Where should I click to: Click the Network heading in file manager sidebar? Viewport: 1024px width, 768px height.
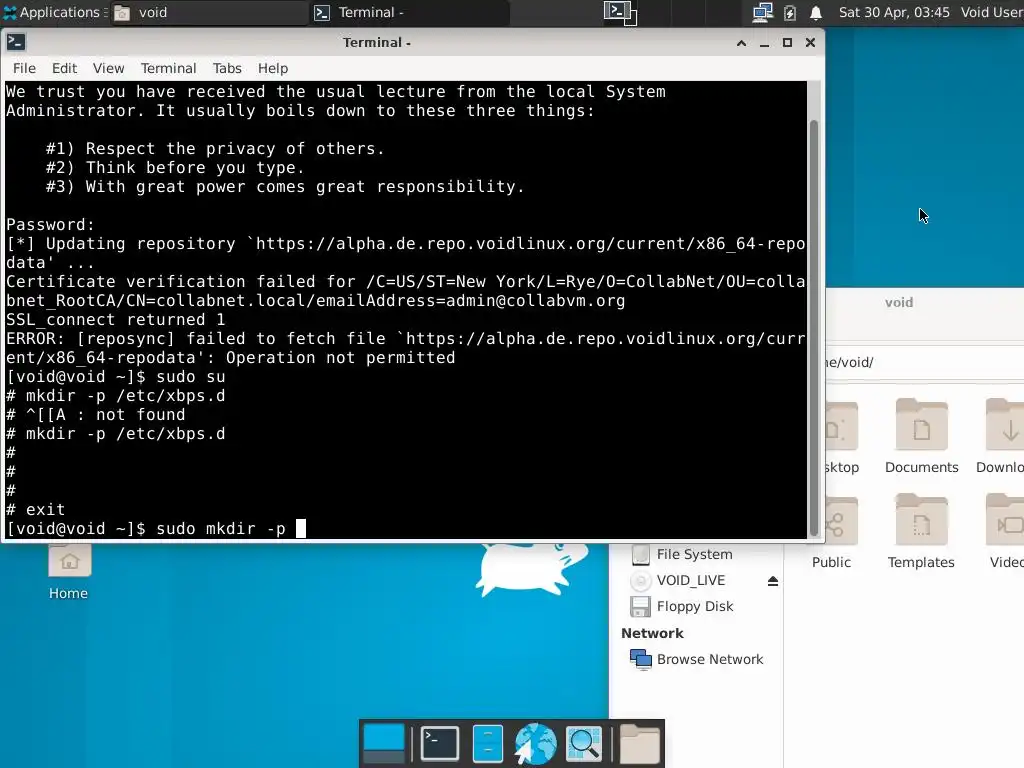pos(652,633)
